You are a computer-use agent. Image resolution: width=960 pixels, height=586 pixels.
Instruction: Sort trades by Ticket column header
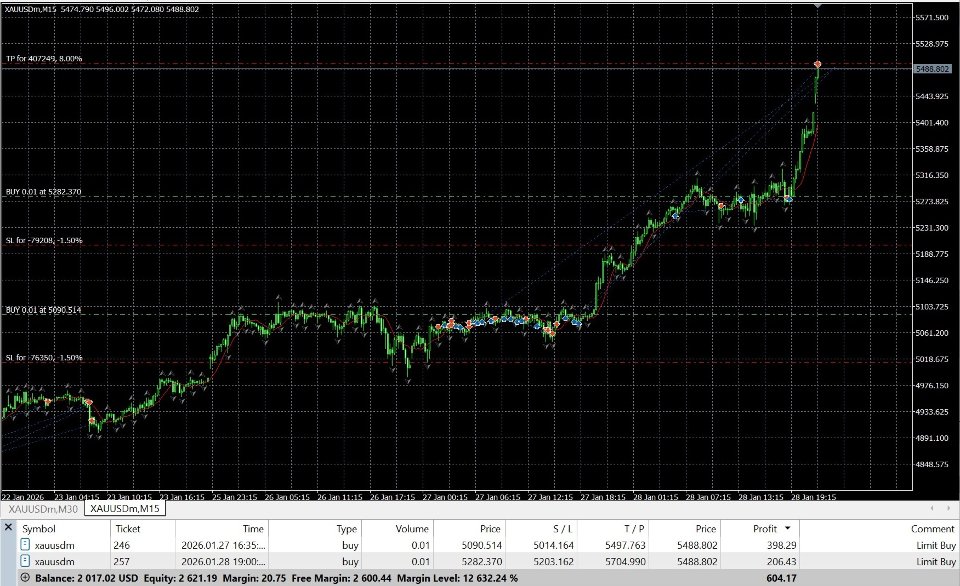click(128, 528)
